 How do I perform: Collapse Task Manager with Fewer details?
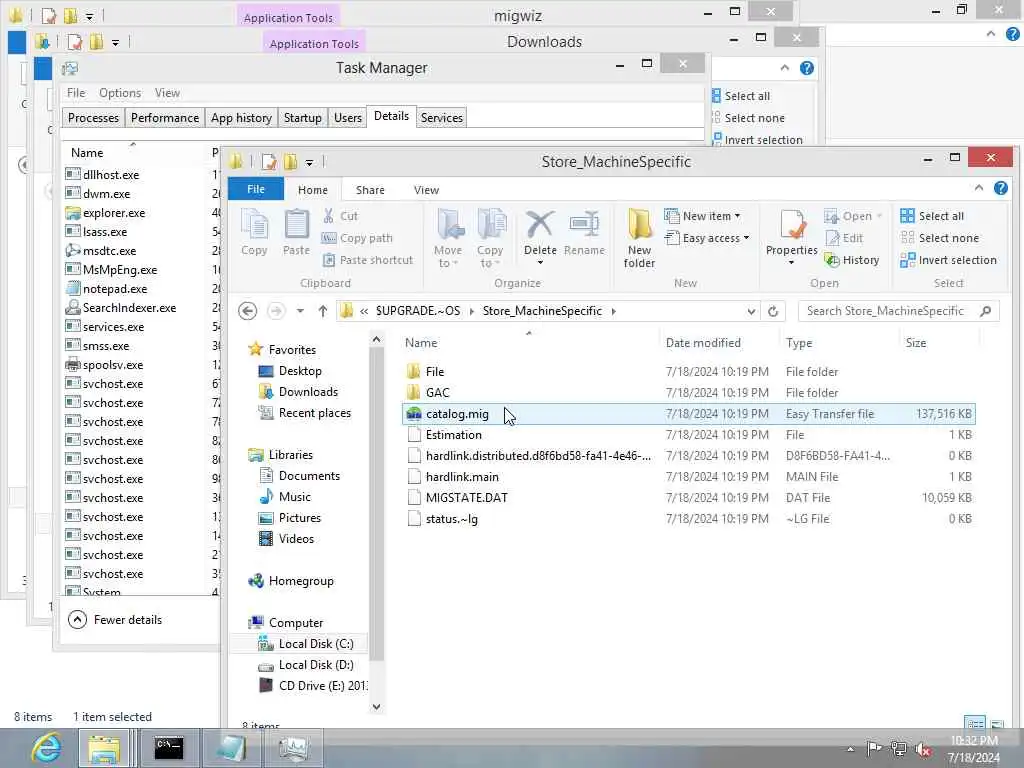[116, 620]
